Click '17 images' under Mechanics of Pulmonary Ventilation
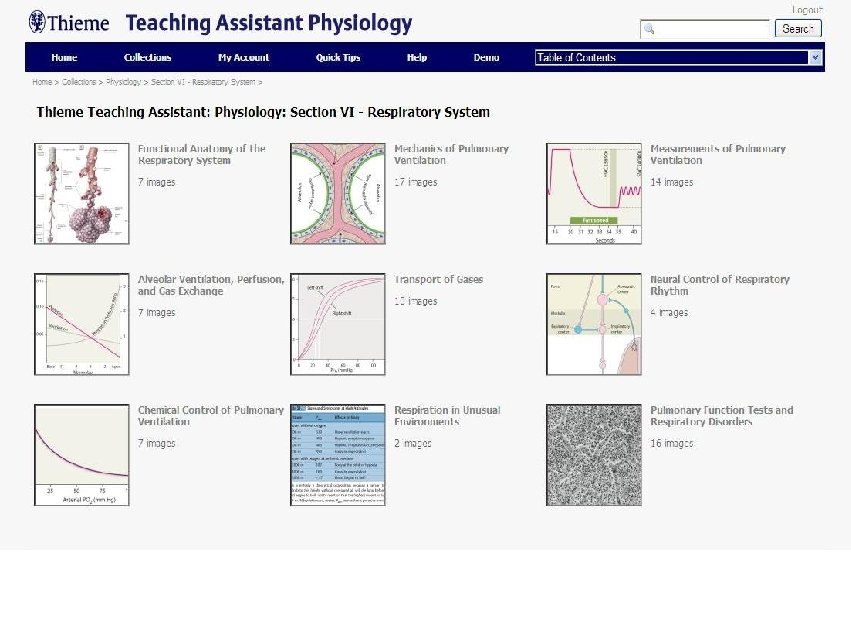Viewport: 851px width, 624px height. tap(416, 182)
